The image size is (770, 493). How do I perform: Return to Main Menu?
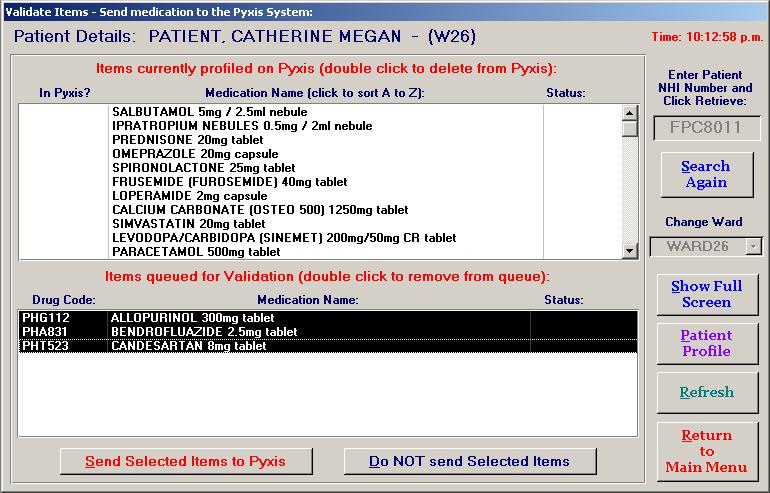click(706, 451)
